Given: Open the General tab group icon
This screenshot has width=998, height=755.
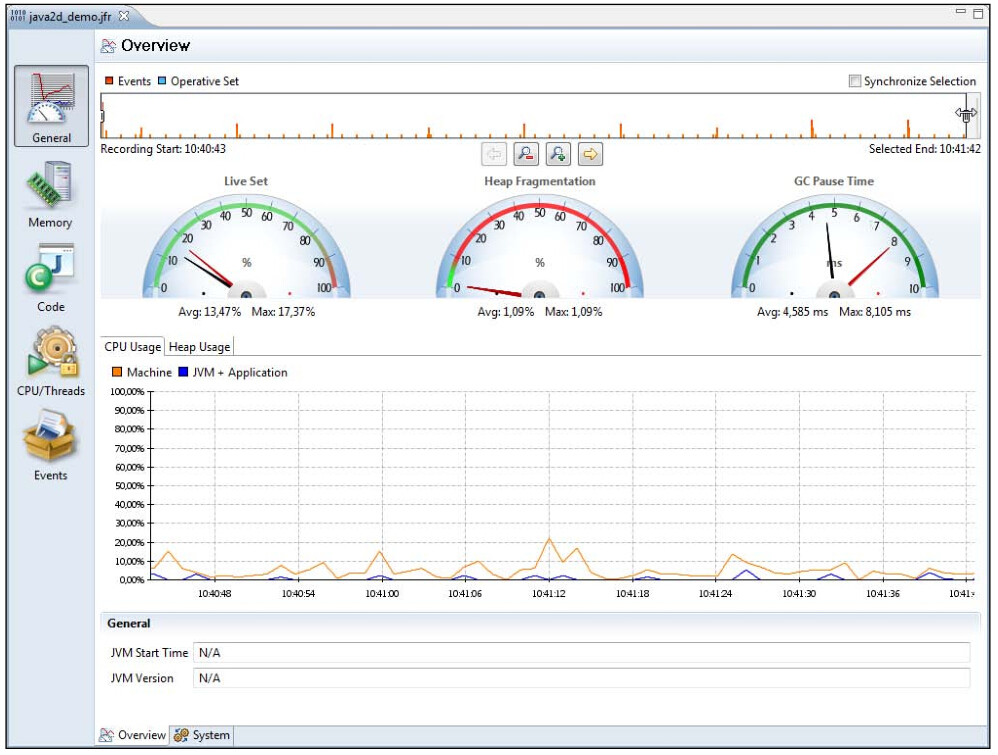Looking at the screenshot, I should pyautogui.click(x=51, y=104).
